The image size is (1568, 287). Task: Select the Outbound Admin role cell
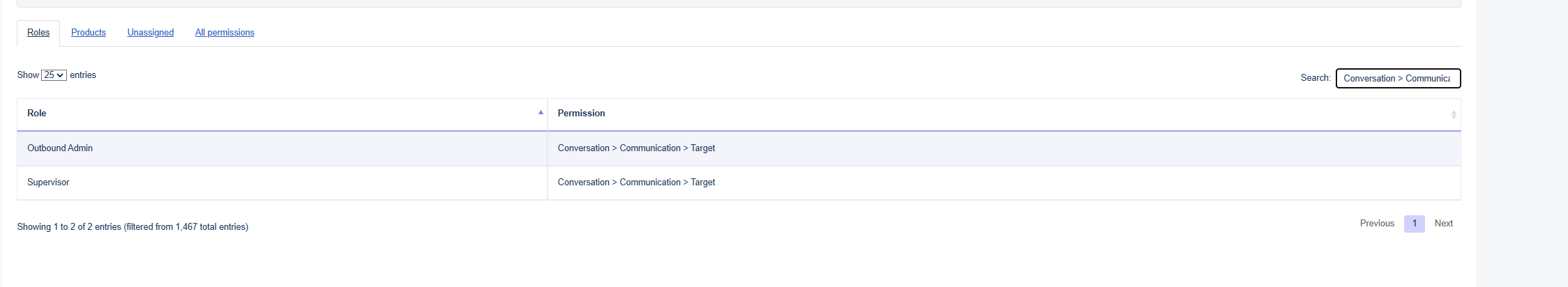(60, 148)
